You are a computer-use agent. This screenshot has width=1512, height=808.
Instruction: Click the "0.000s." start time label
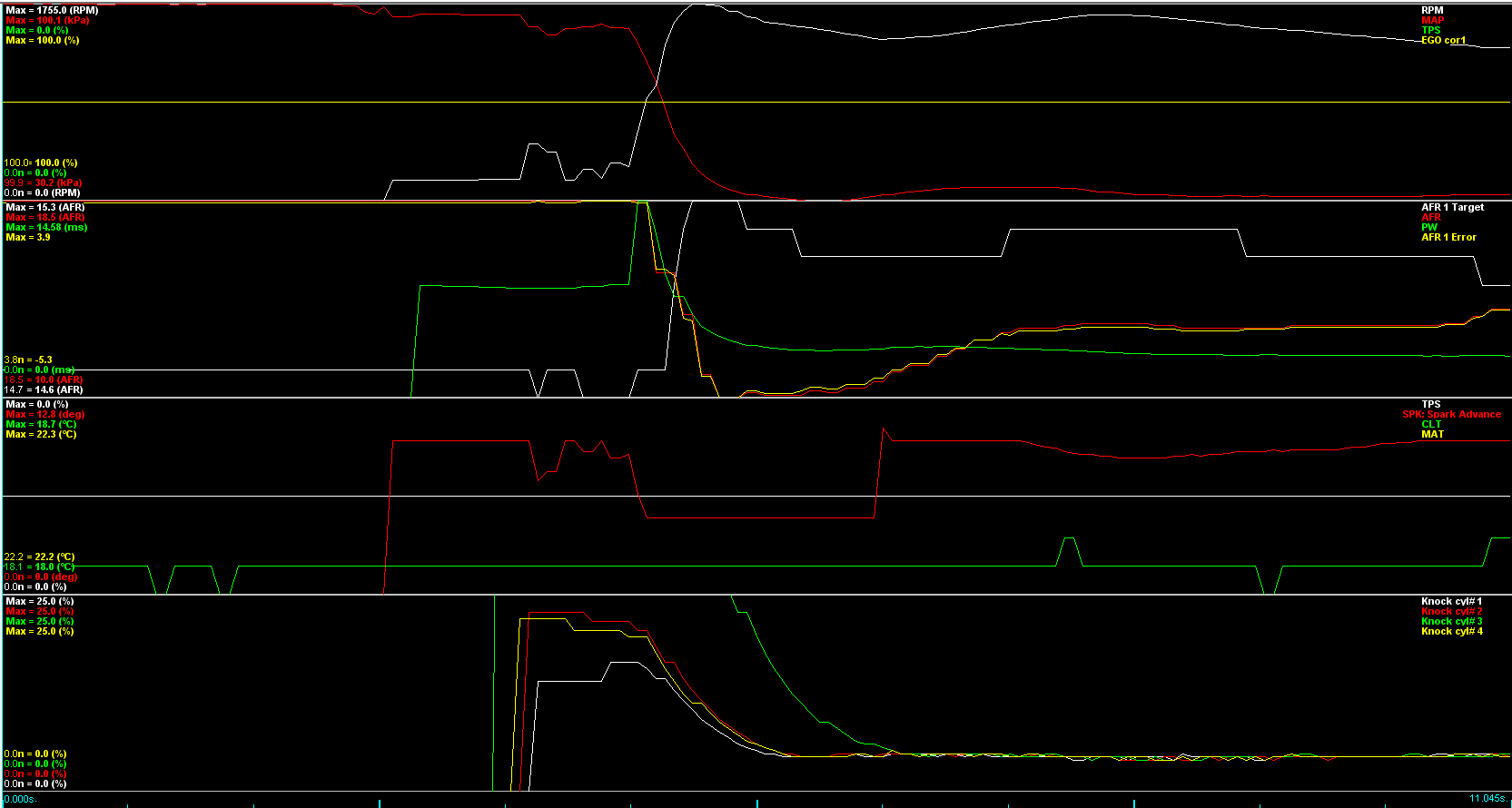[x=20, y=799]
